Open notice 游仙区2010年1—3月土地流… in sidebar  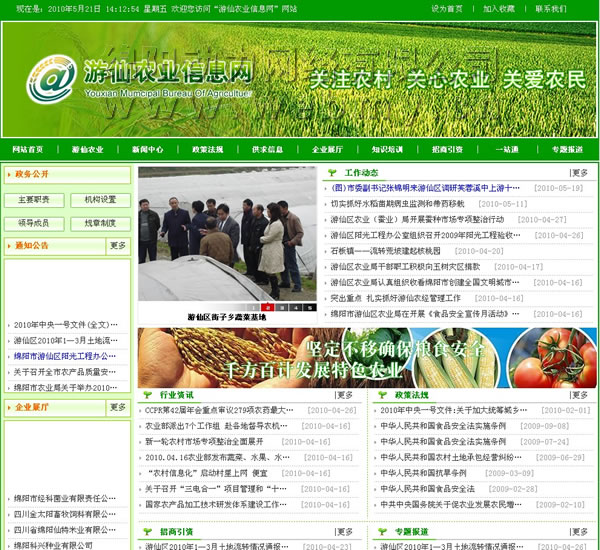(66, 341)
